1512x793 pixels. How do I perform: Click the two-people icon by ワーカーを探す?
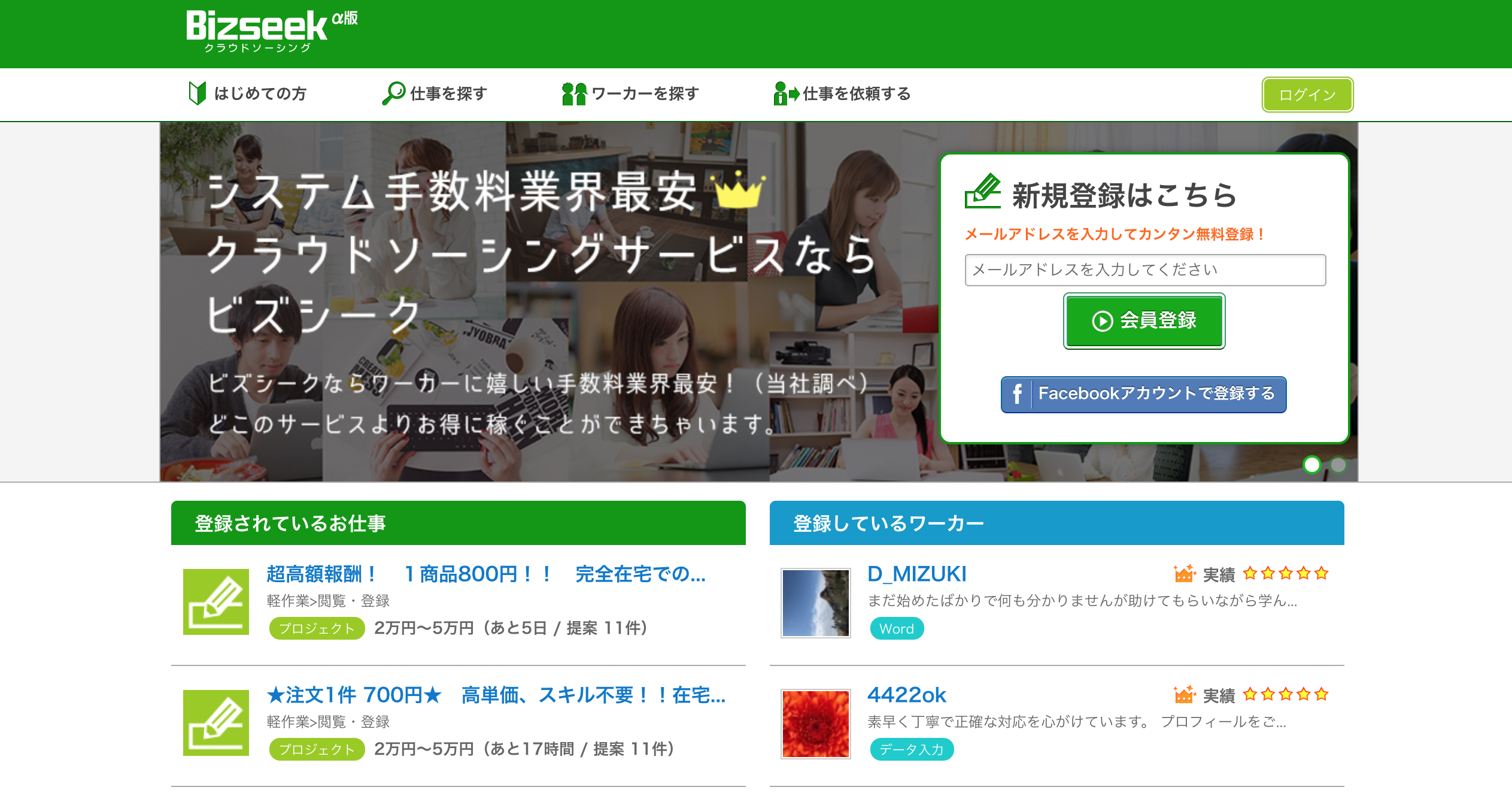574,93
